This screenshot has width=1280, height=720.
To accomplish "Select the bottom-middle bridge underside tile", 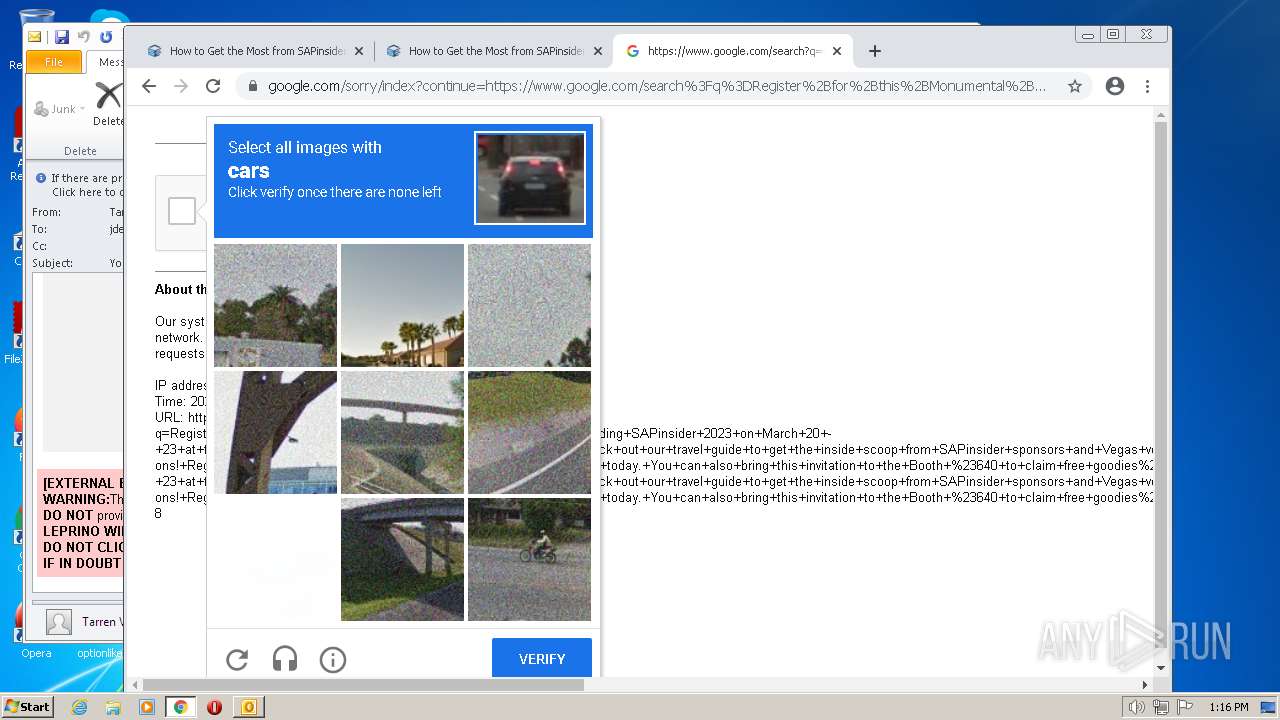I will 402,560.
